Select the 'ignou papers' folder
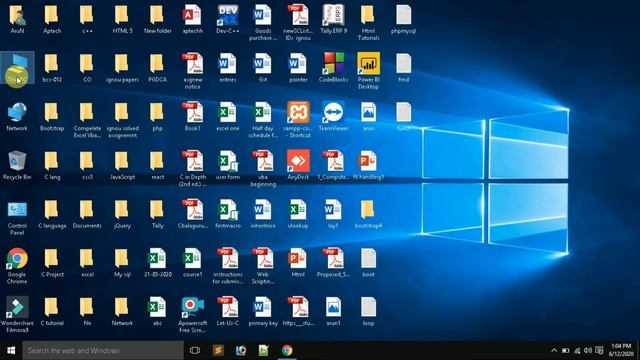This screenshot has height=360, width=640. coord(122,68)
